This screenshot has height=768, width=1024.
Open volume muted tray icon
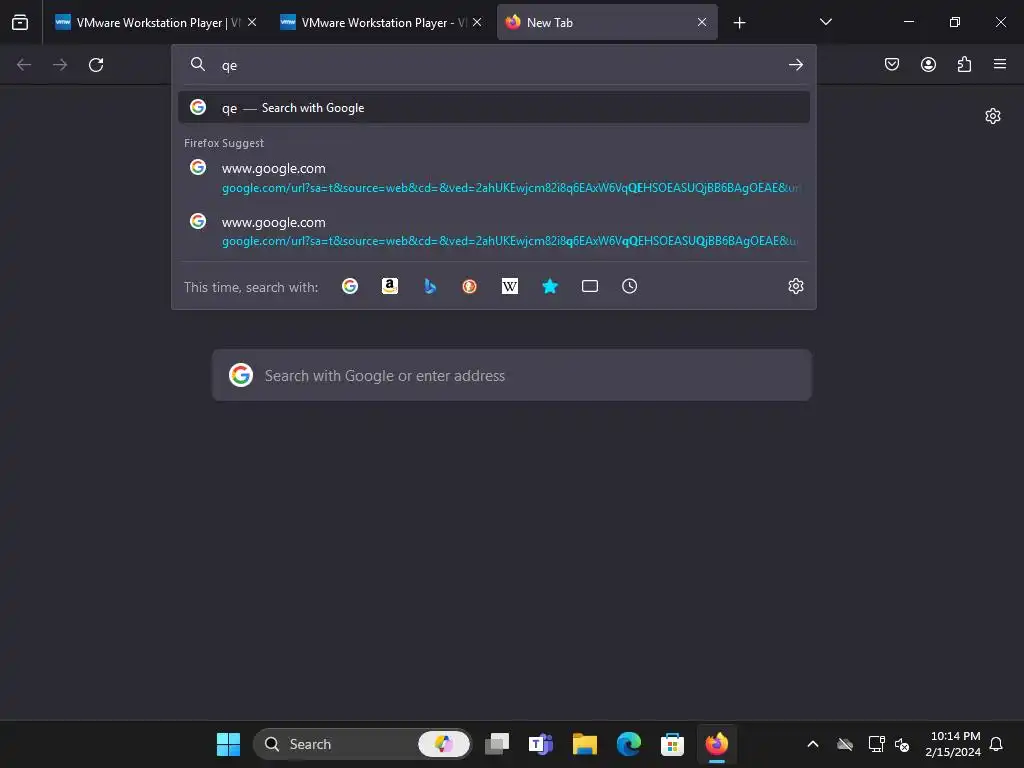click(x=902, y=744)
